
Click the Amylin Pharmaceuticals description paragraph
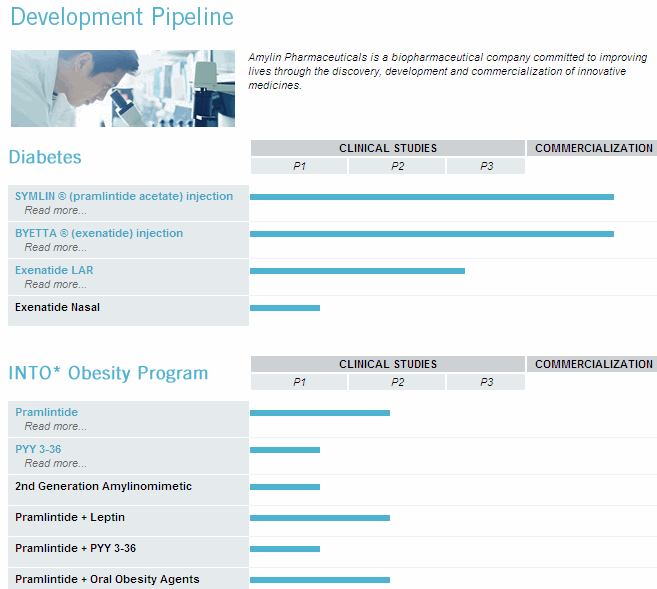447,71
